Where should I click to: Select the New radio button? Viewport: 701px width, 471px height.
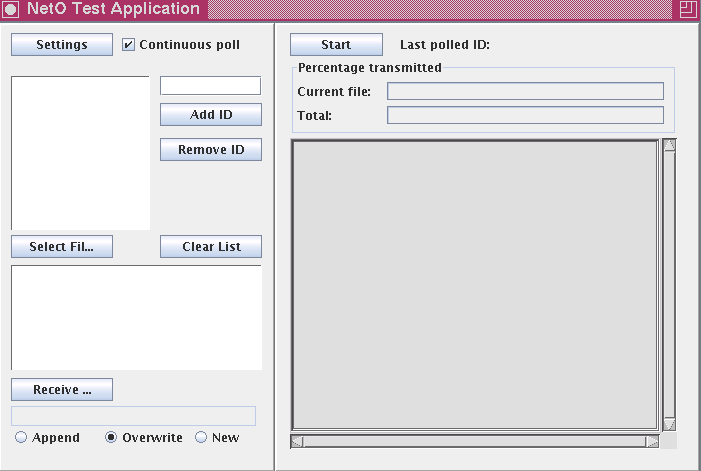pos(201,437)
